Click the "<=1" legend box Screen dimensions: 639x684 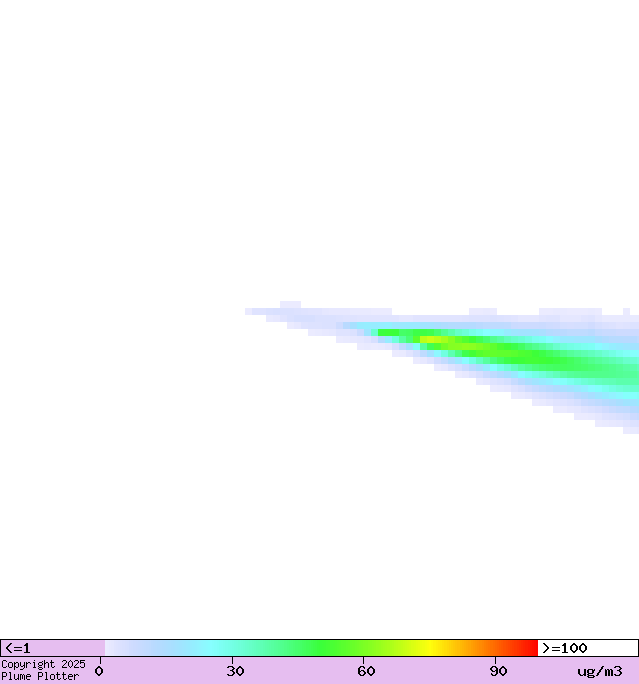coord(52,648)
